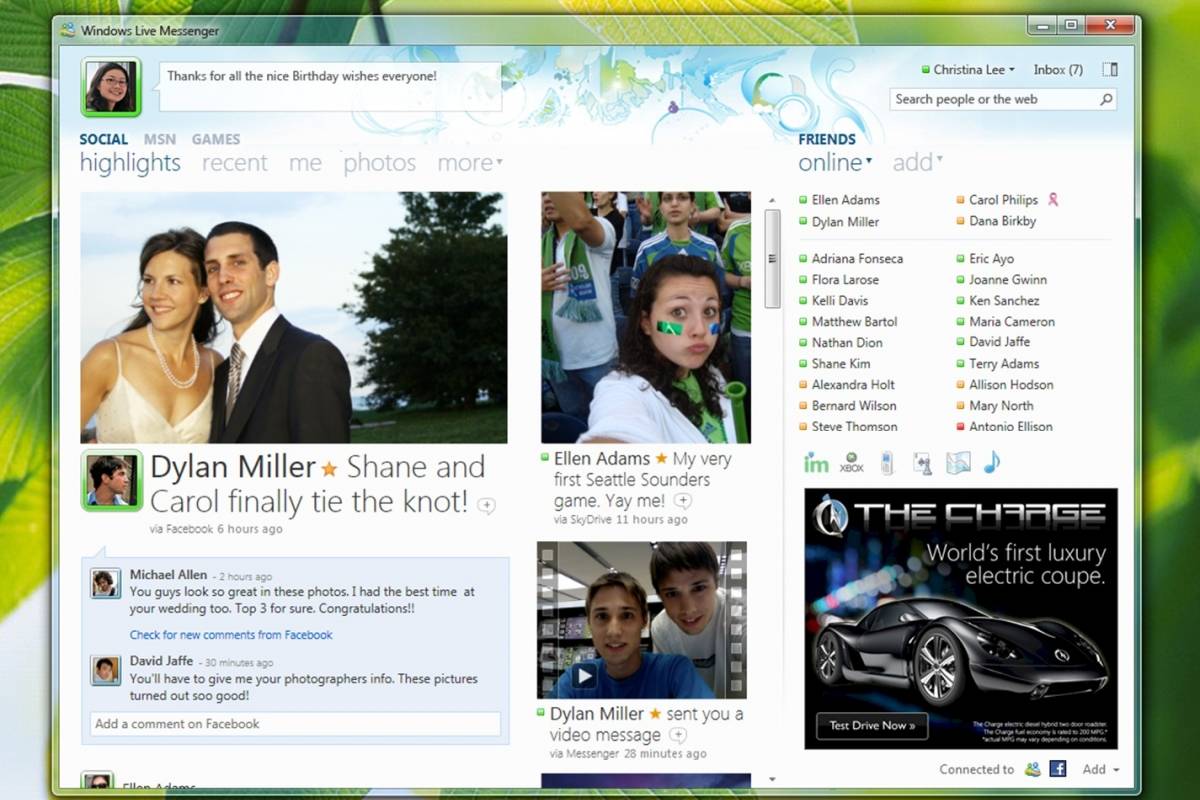Click the feed scroll-up arrow
The width and height of the screenshot is (1200, 800).
772,200
